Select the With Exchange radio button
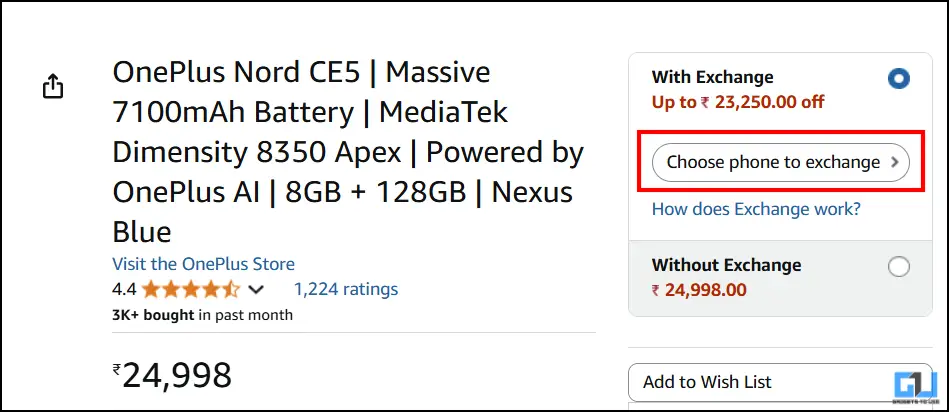 898,79
